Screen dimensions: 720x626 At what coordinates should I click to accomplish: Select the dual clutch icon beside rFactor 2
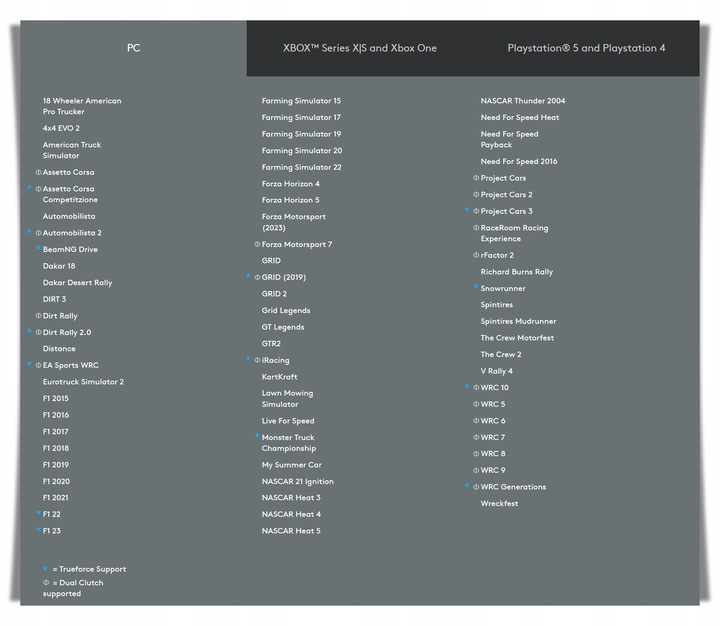476,256
